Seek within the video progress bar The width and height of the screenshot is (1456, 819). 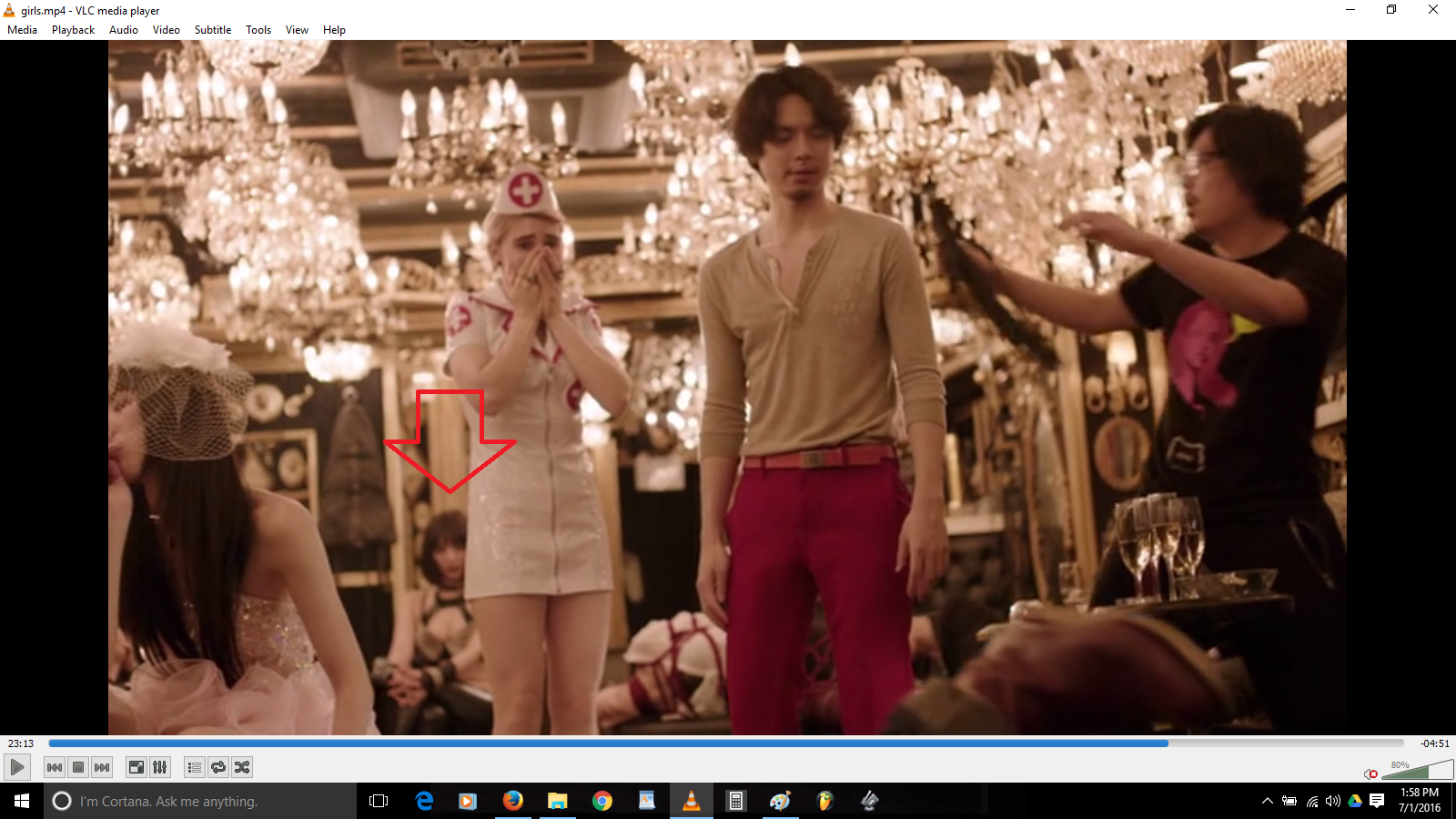tap(726, 743)
